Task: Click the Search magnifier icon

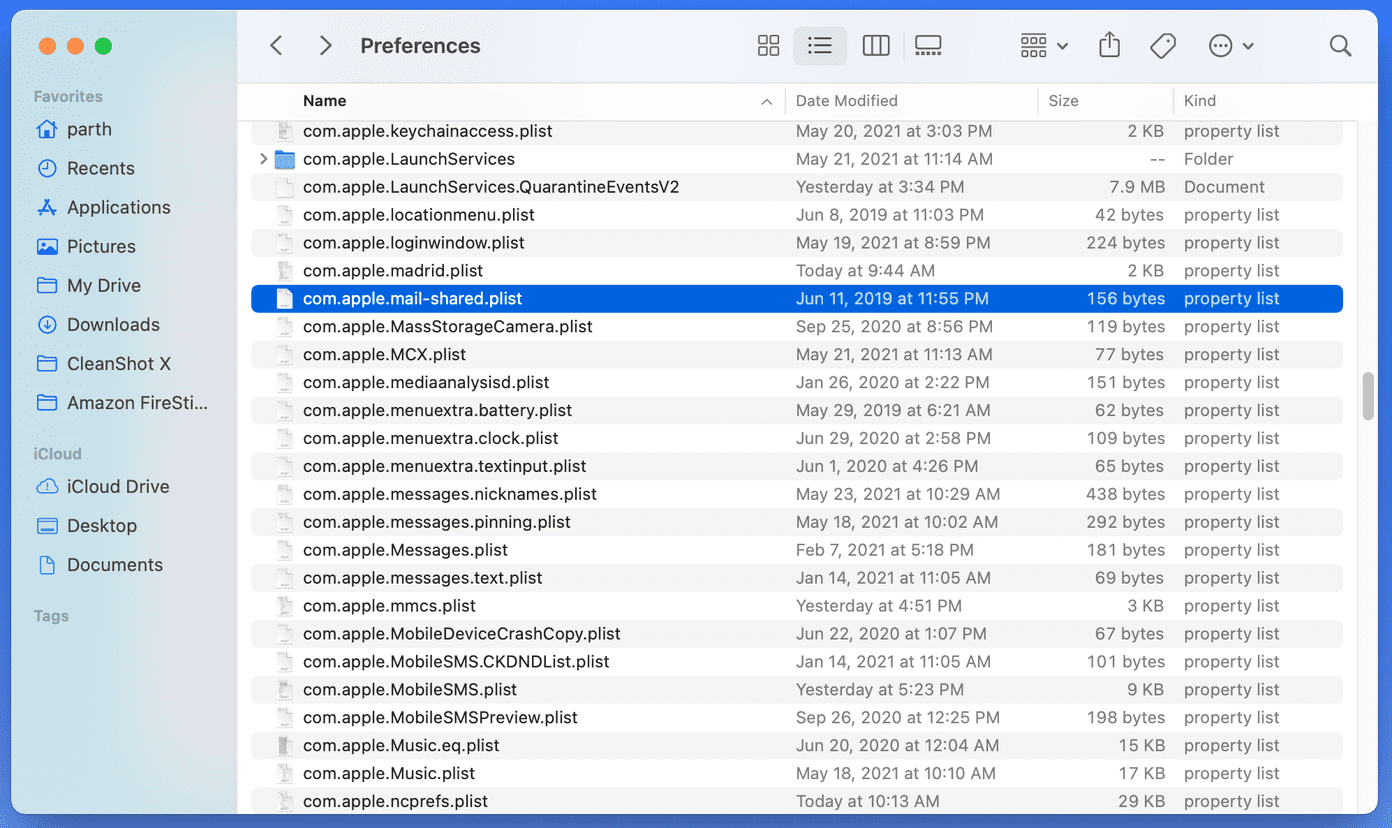Action: tap(1340, 46)
